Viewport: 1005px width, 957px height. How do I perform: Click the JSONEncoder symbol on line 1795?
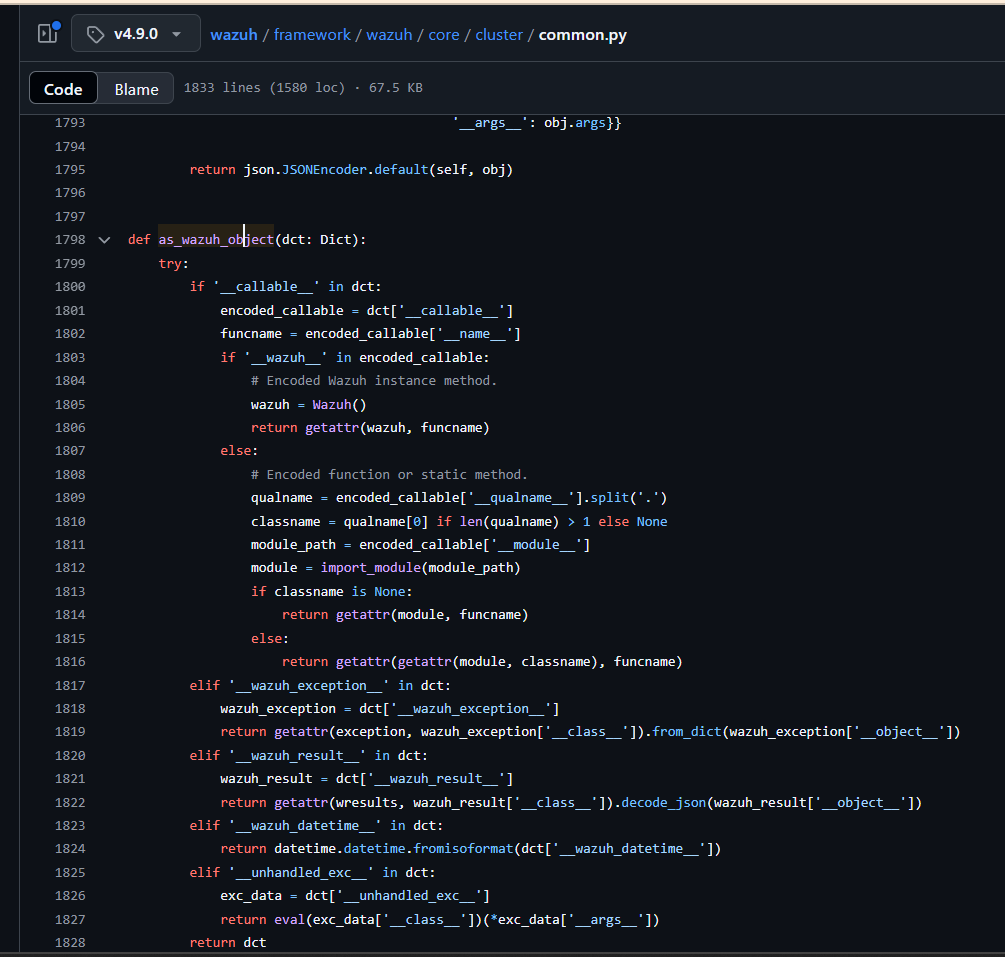click(x=324, y=170)
